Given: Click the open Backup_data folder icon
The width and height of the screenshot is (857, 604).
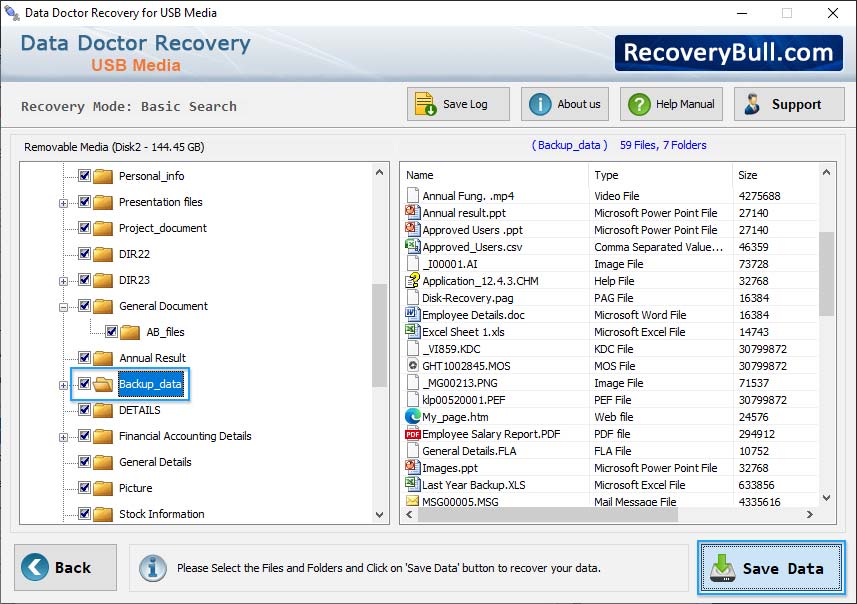Looking at the screenshot, I should point(103,384).
